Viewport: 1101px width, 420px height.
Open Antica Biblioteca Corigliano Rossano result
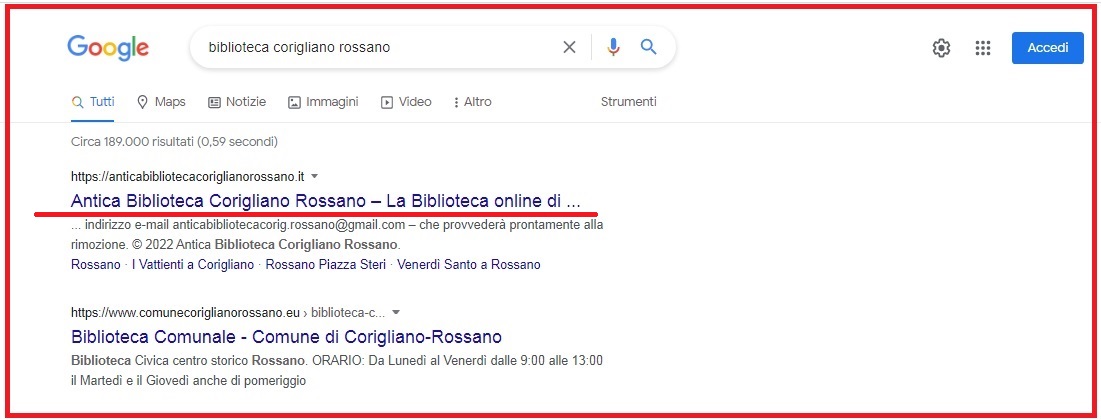[x=326, y=201]
